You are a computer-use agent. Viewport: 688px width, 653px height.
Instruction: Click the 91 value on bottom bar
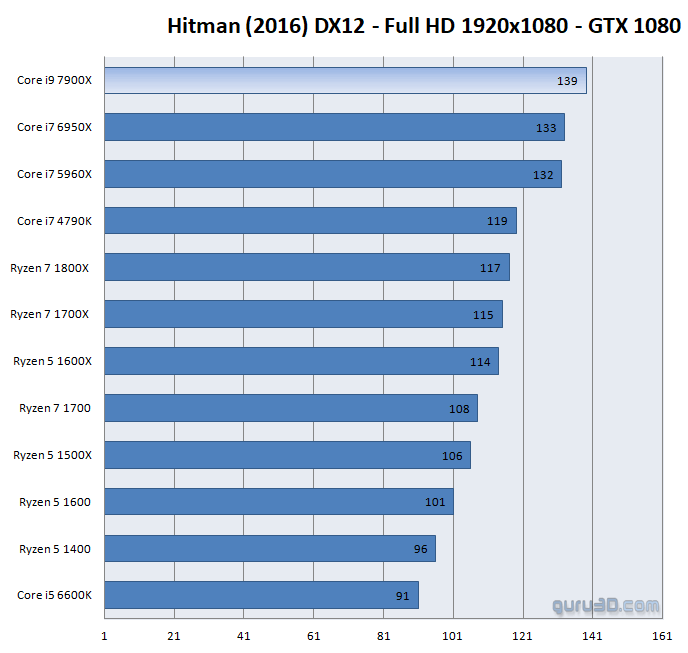(402, 596)
